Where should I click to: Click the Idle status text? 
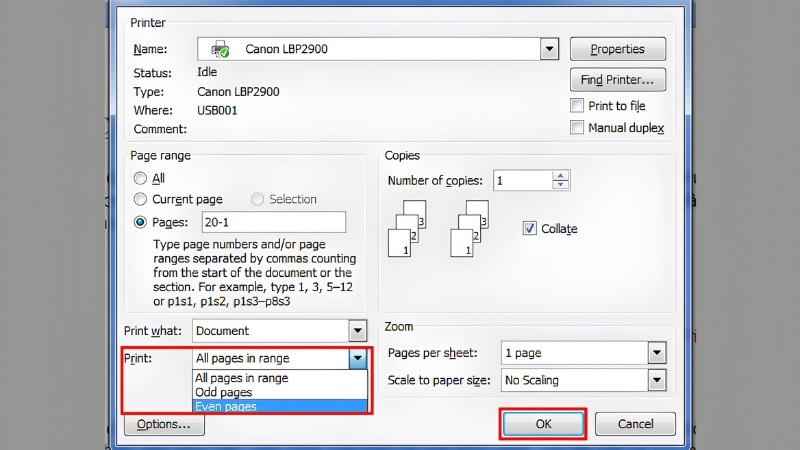click(x=207, y=72)
